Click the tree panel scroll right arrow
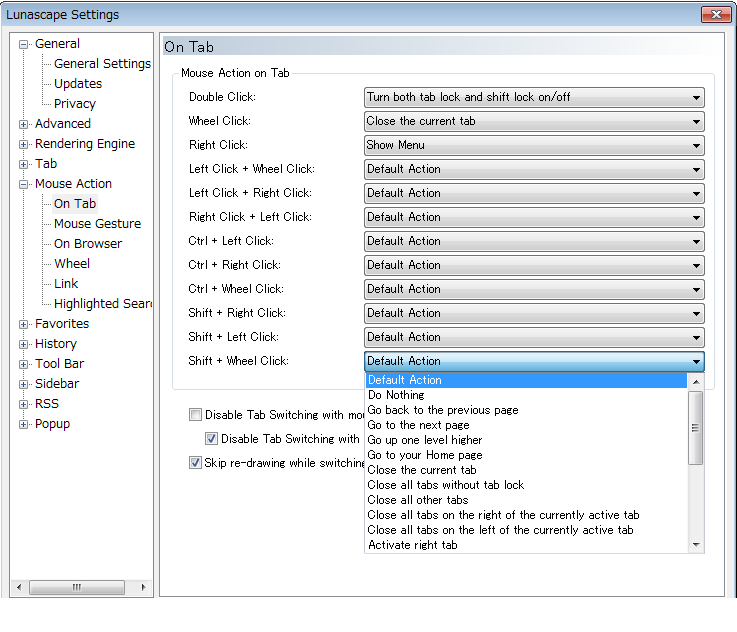Screen dimensions: 737x632 point(143,587)
